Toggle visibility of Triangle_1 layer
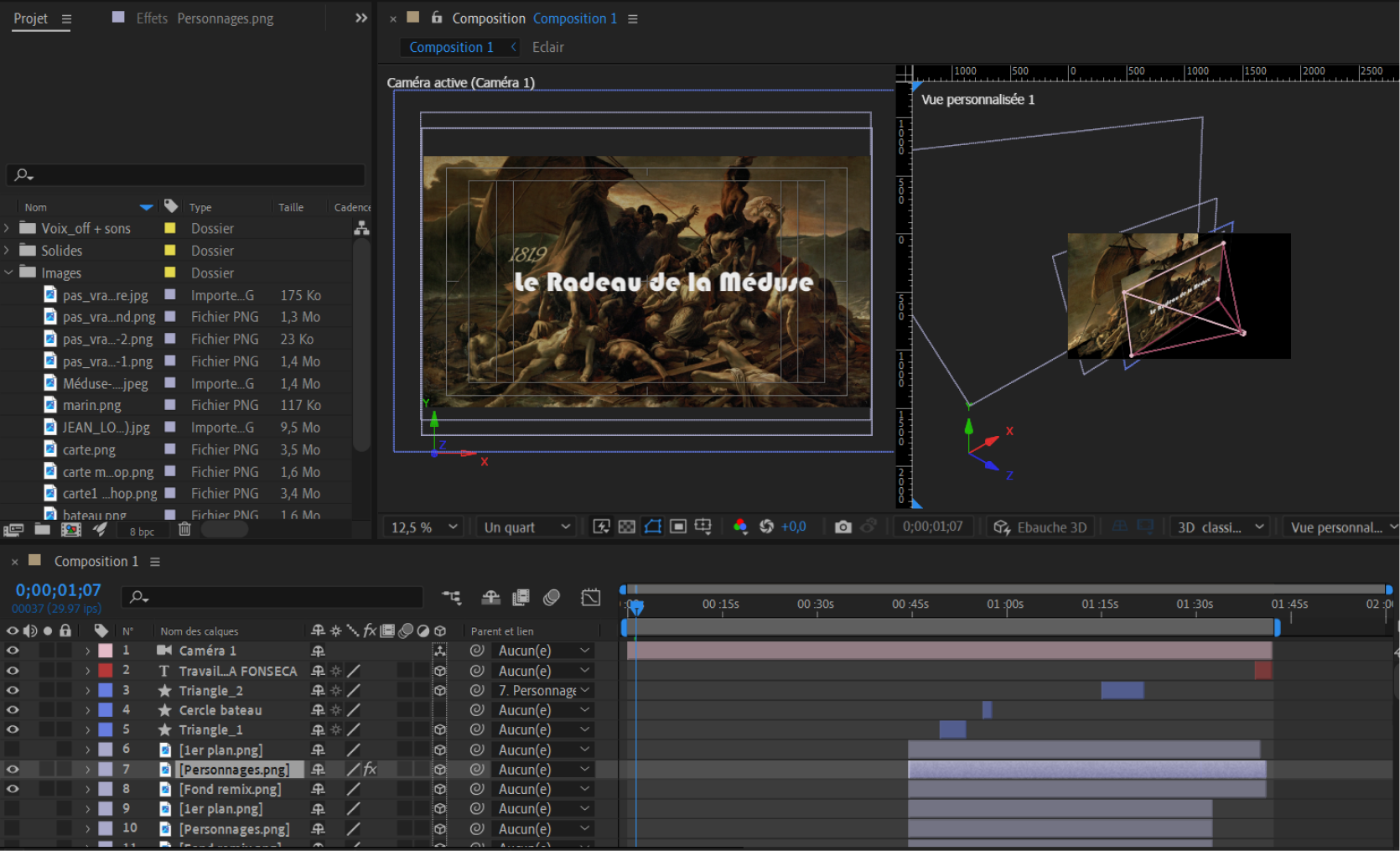 point(13,729)
